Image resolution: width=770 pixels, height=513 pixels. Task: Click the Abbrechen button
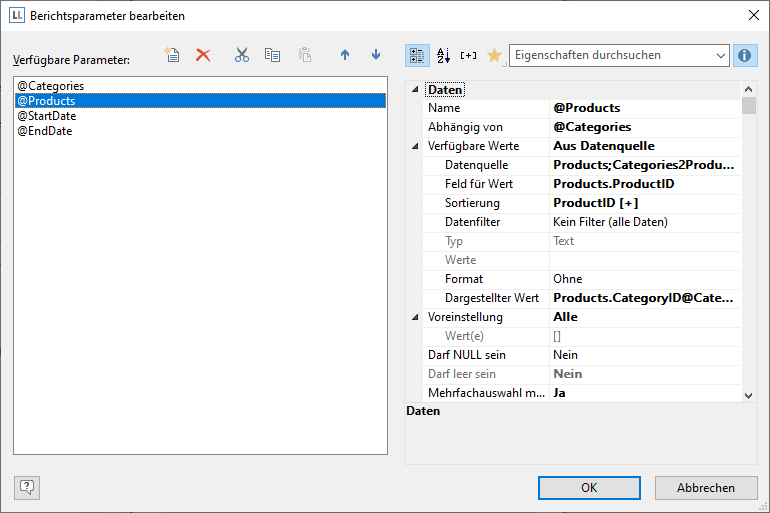705,488
